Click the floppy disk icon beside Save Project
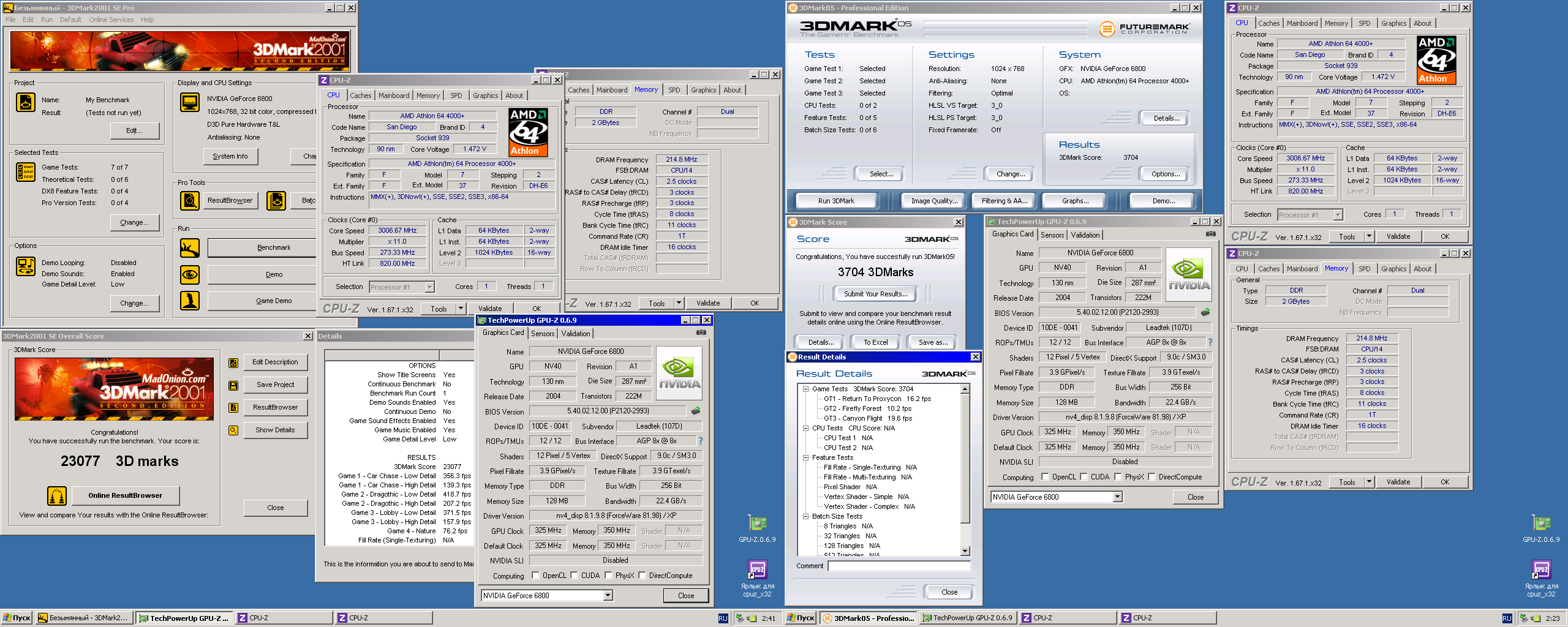 (233, 386)
